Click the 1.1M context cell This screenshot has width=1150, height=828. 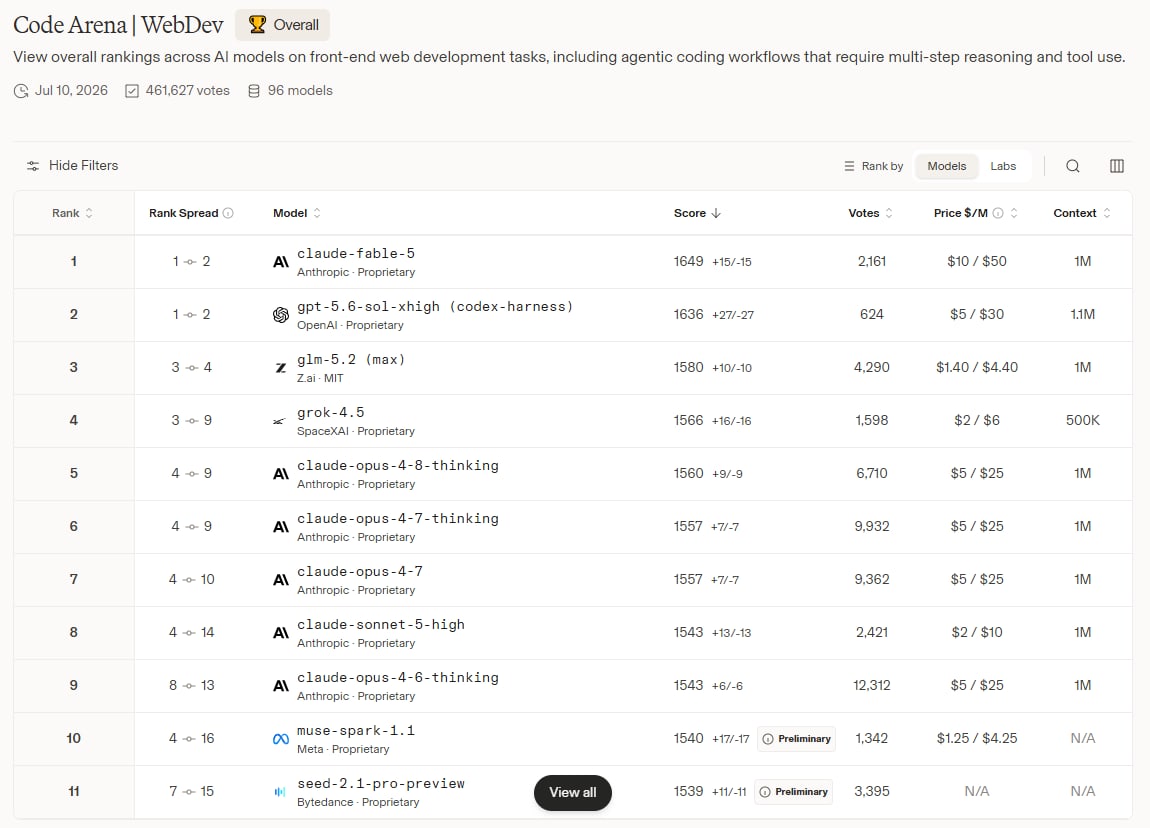point(1083,315)
